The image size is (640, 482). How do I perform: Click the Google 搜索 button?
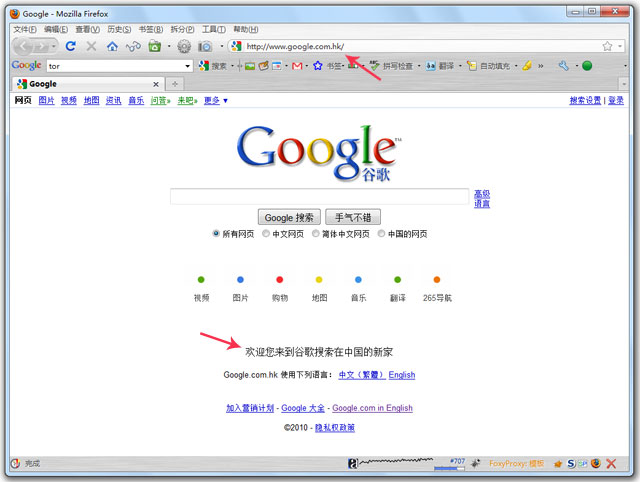(x=289, y=217)
